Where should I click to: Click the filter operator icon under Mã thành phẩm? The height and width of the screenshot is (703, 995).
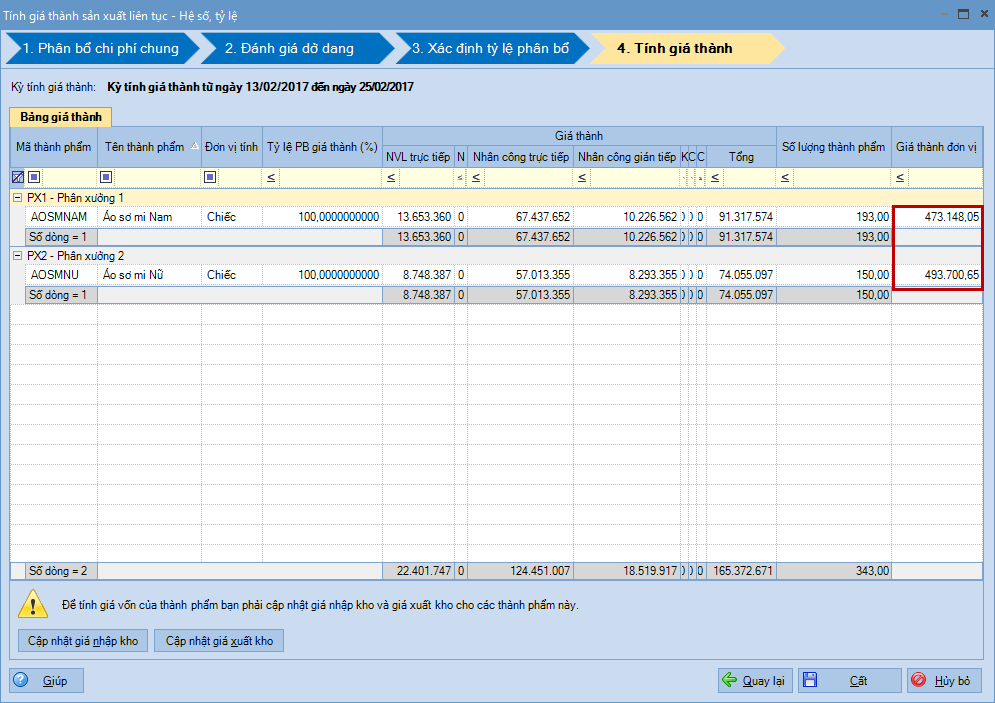pyautogui.click(x=34, y=178)
